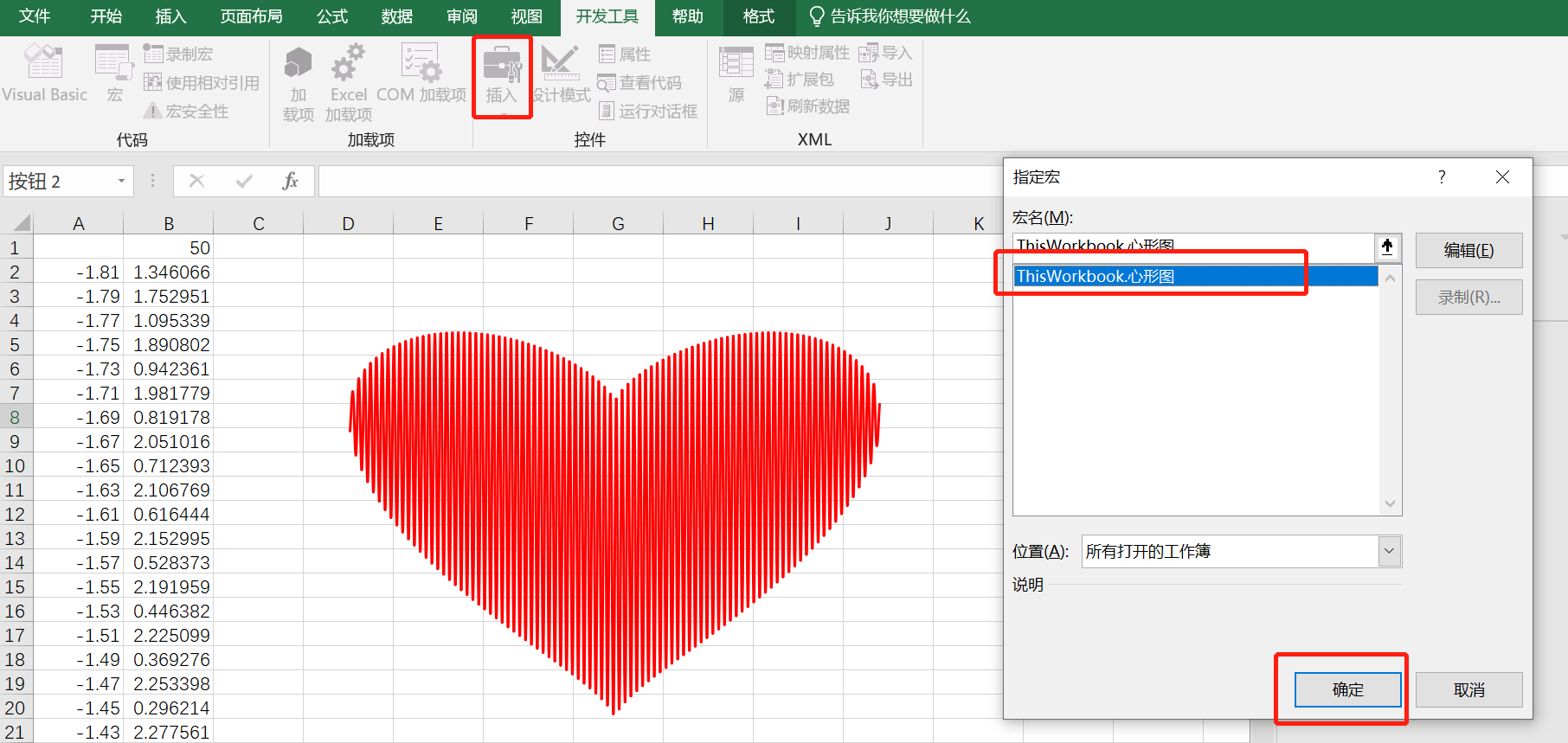Open the File (文件) tab
1568x743 pixels.
pos(35,16)
